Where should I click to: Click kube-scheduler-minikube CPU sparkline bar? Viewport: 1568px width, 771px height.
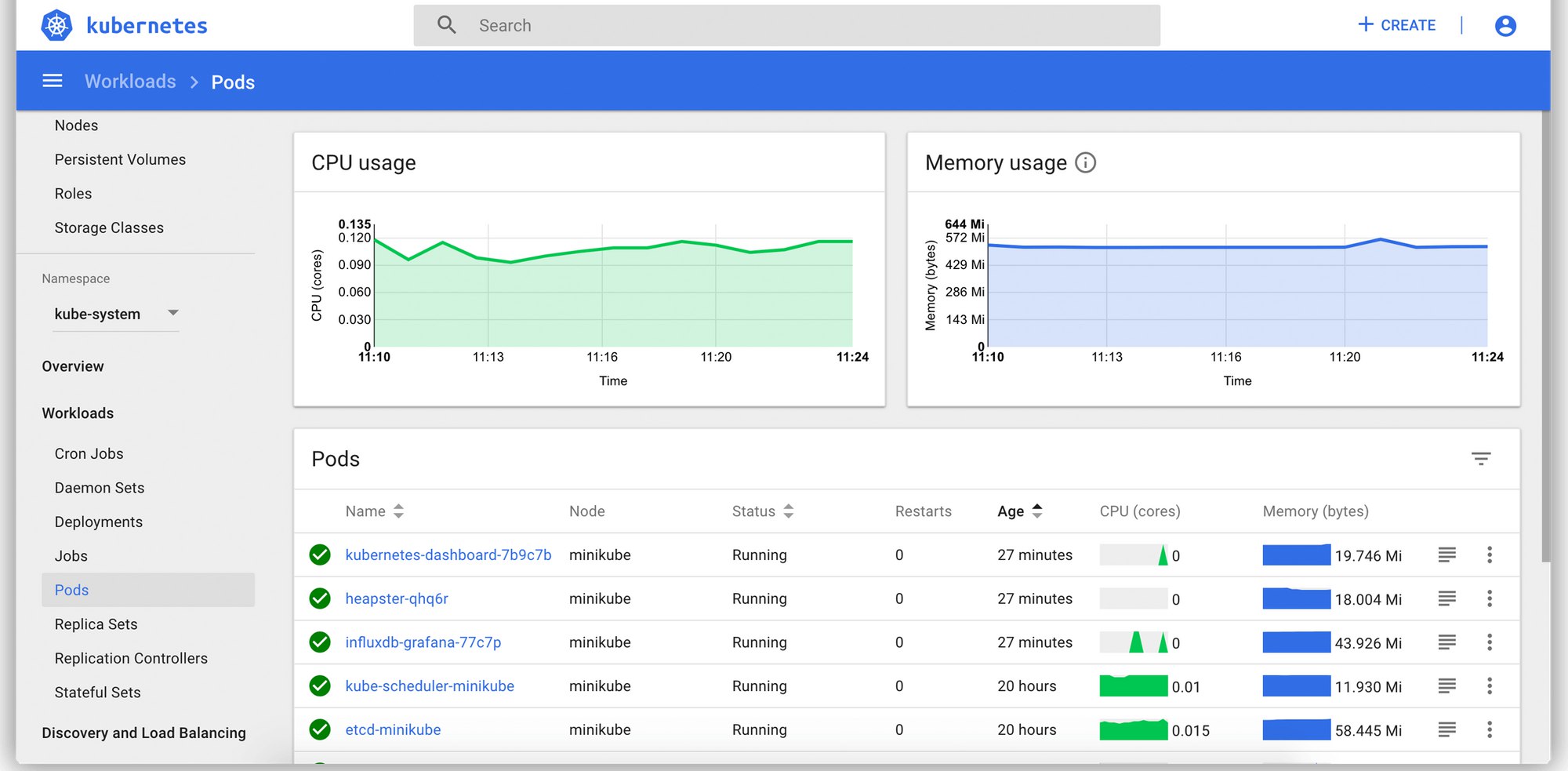(x=1134, y=686)
